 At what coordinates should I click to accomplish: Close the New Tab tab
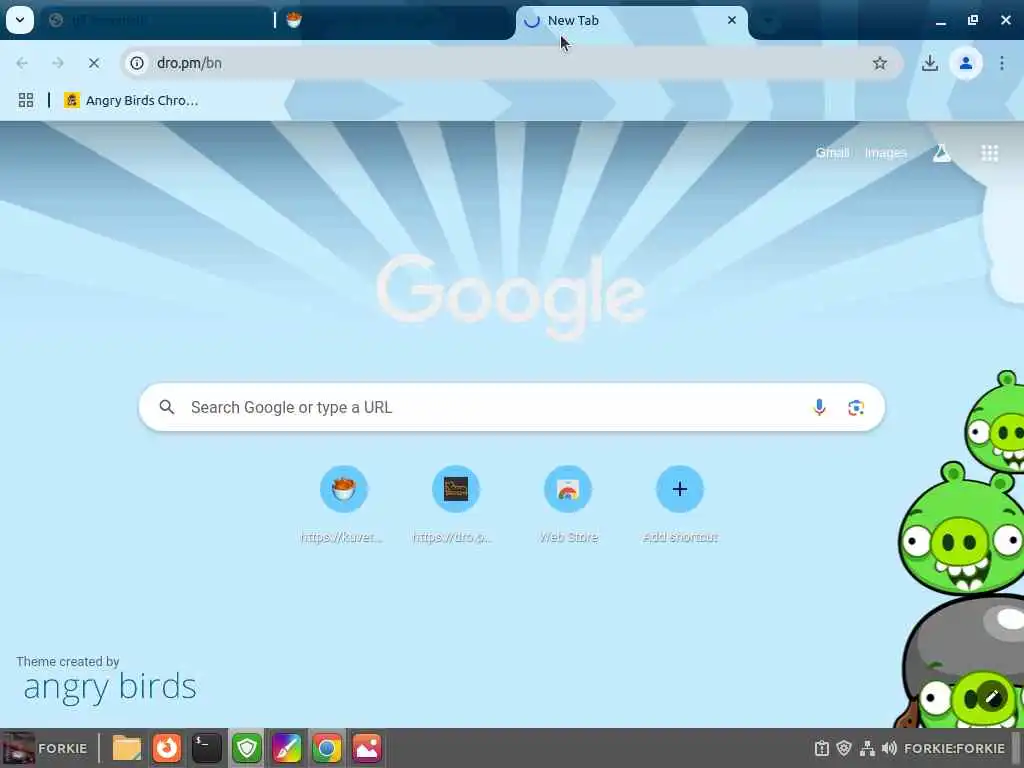(731, 20)
